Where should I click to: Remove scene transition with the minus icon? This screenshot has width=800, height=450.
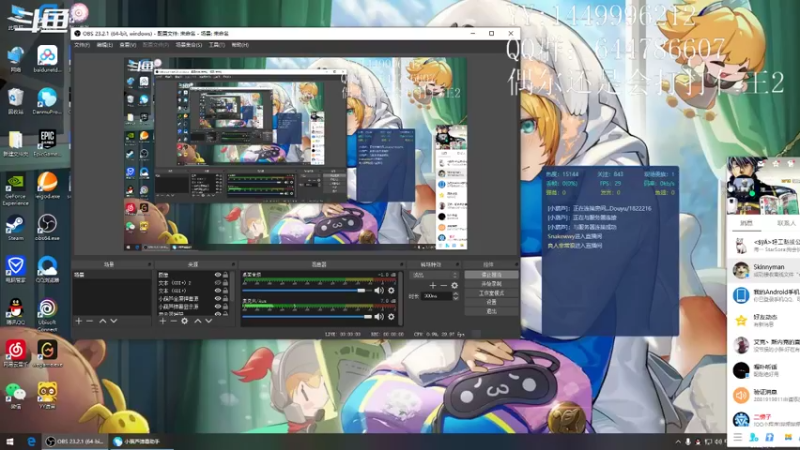tap(443, 286)
